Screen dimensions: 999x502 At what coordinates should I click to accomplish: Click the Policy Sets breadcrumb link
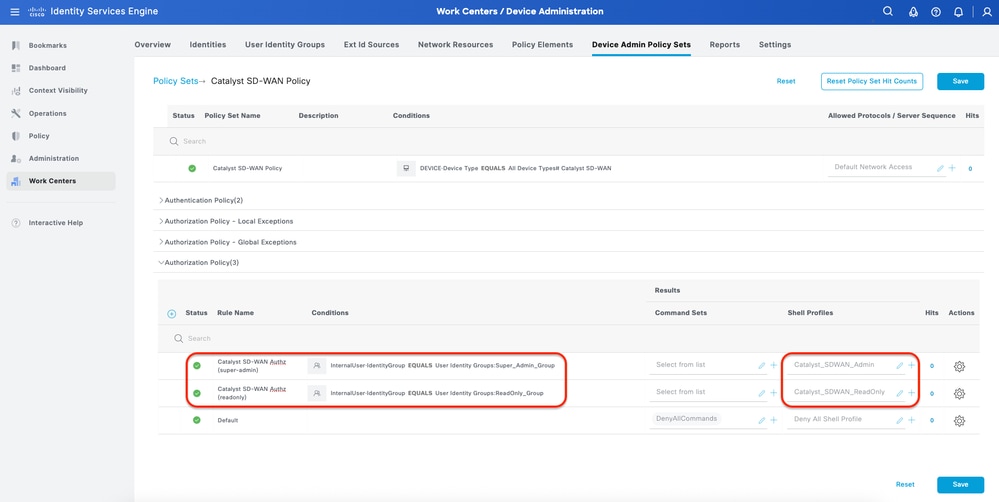click(x=175, y=81)
